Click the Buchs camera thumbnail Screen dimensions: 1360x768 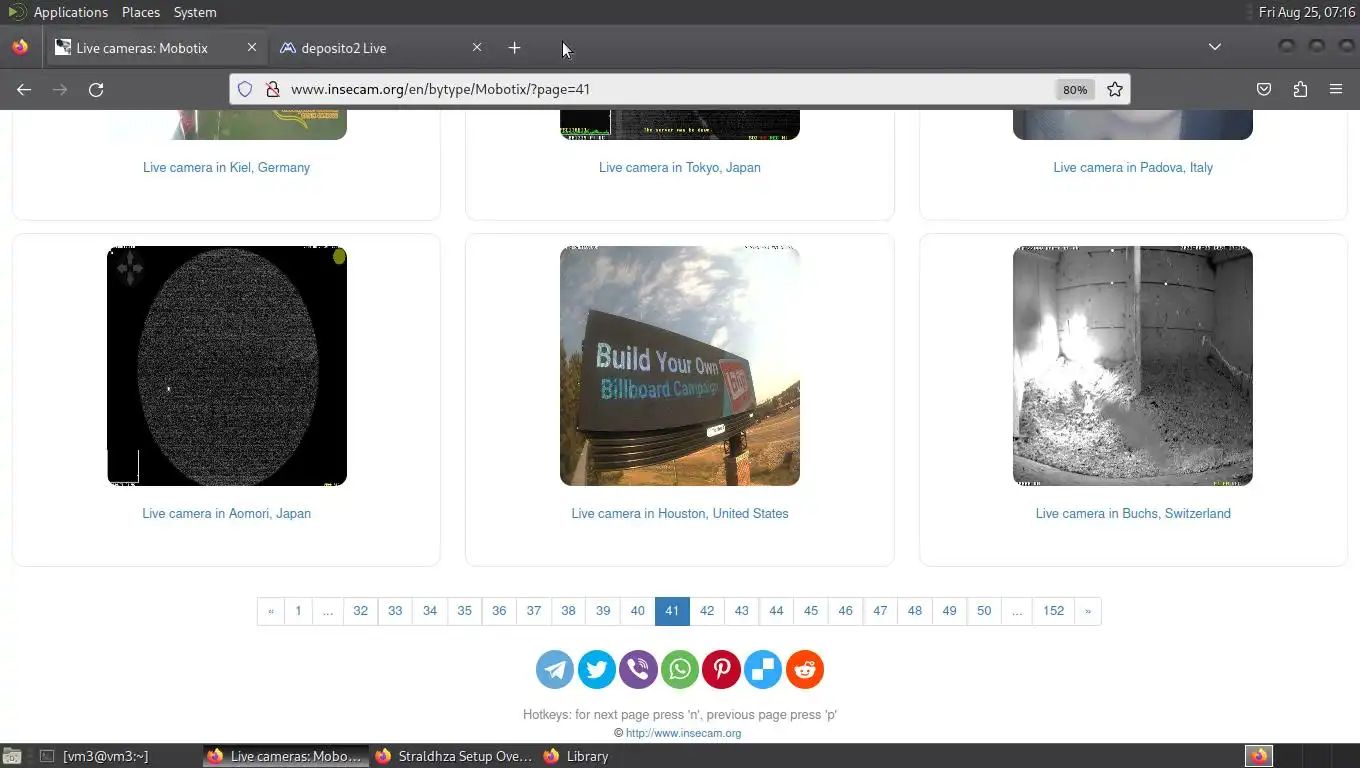(x=1133, y=366)
